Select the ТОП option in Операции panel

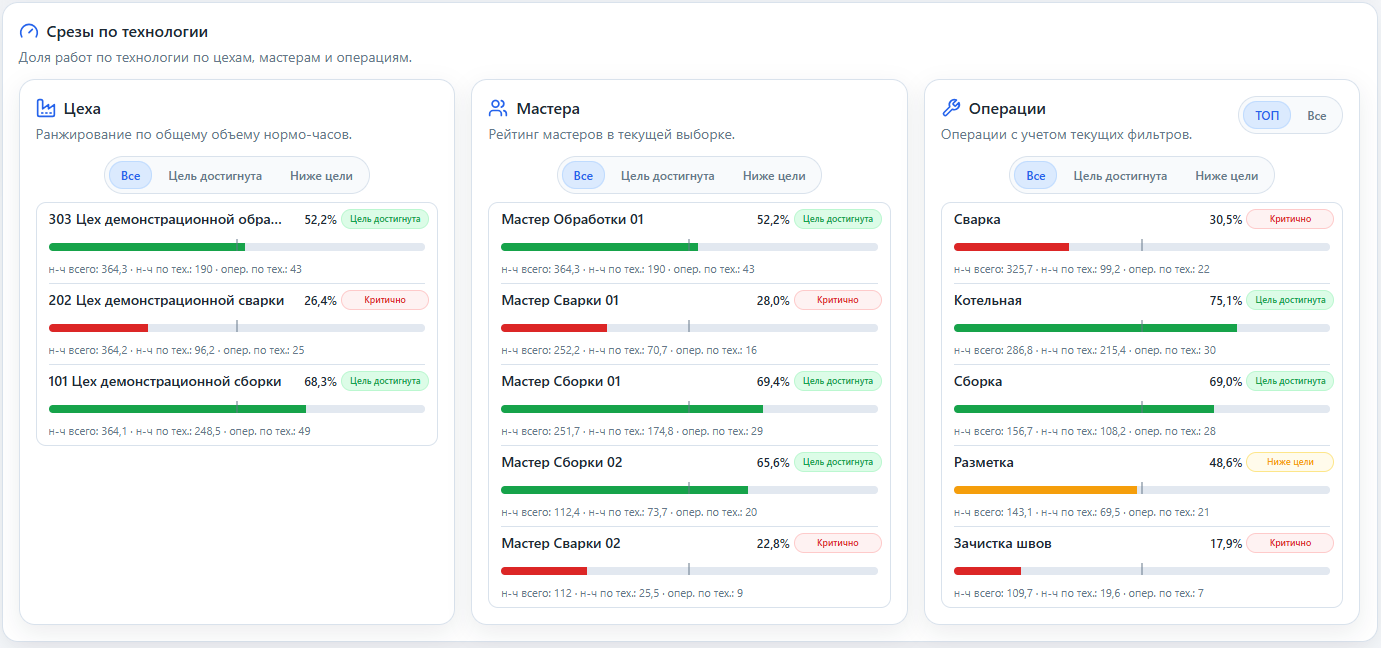click(x=1267, y=116)
